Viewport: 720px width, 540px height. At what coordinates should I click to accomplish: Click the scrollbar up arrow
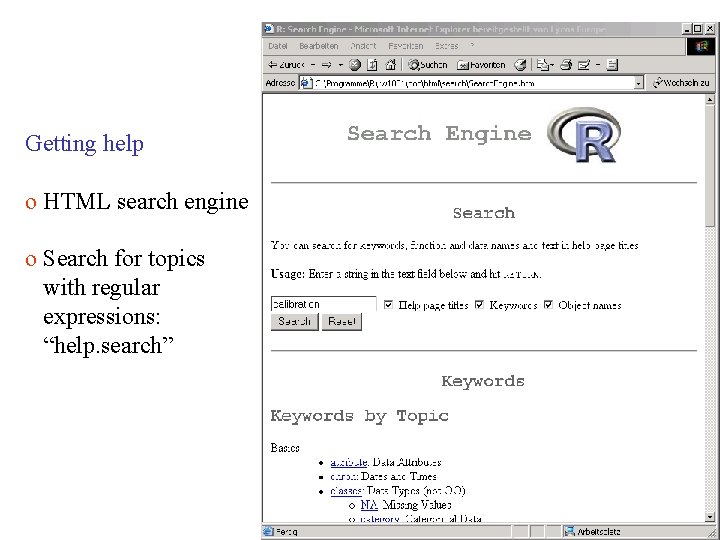tap(710, 100)
